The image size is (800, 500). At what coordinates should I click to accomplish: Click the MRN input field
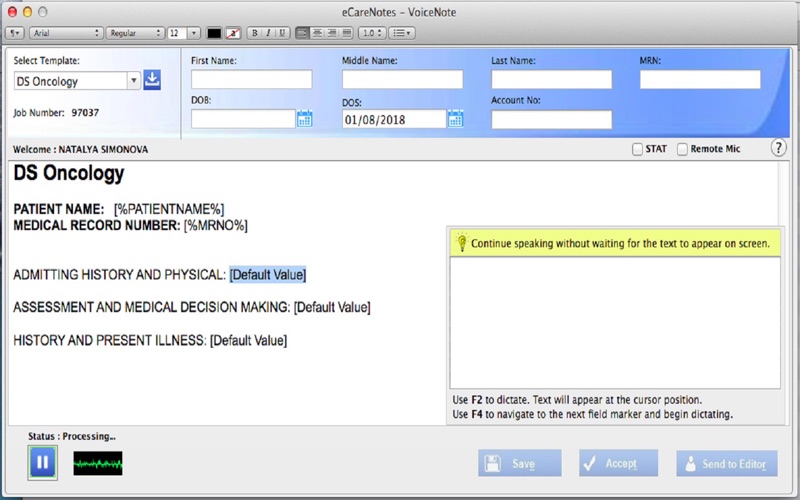pyautogui.click(x=700, y=80)
